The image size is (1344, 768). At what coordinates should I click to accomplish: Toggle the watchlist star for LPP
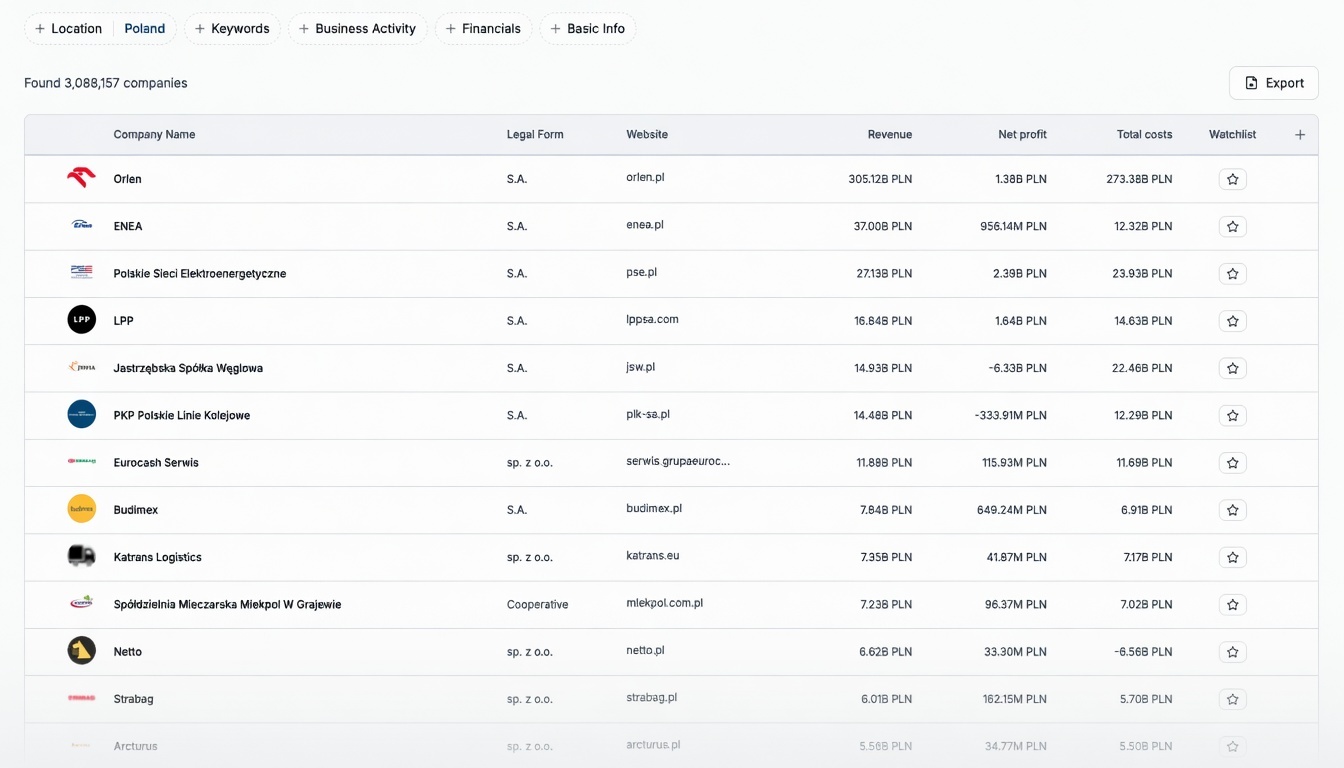point(1232,321)
